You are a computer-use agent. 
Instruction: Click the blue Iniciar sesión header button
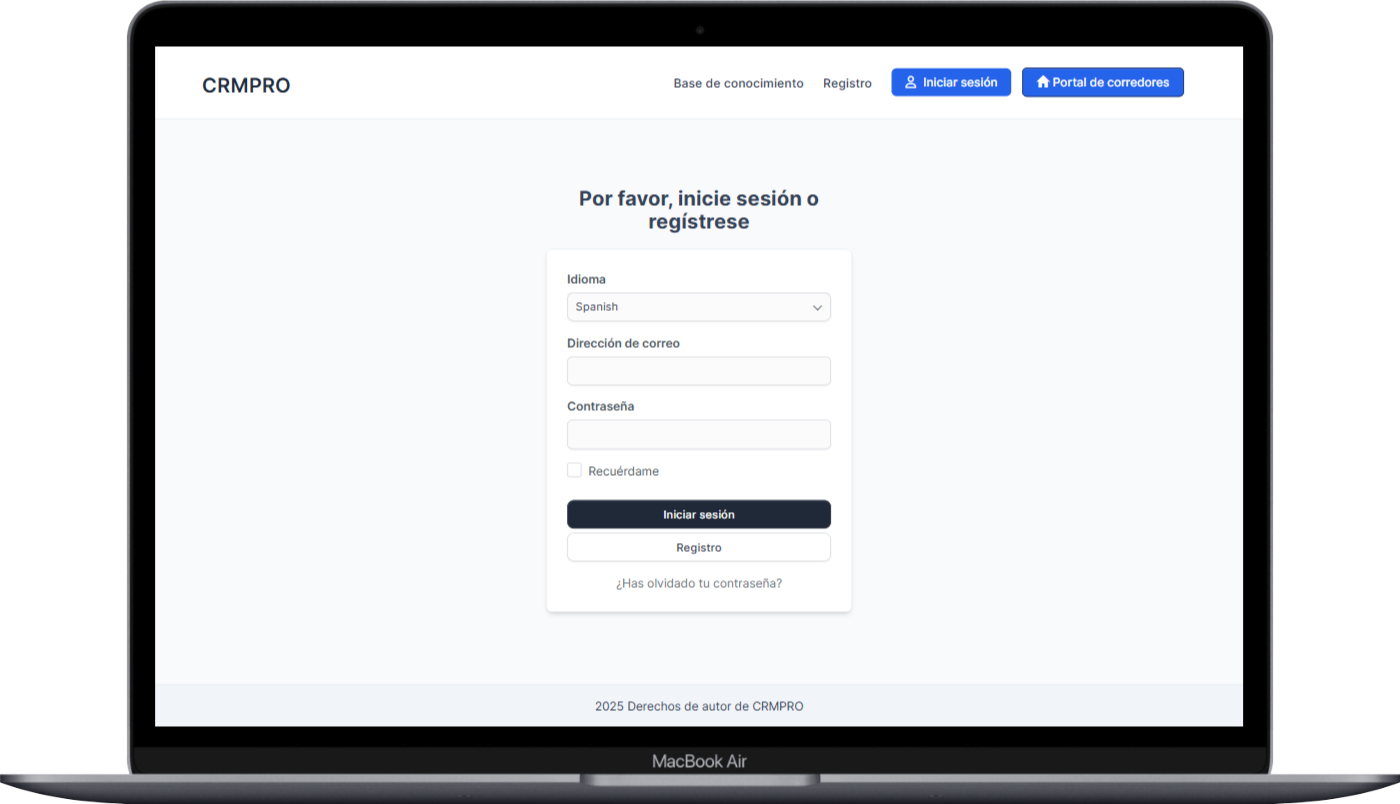click(951, 82)
